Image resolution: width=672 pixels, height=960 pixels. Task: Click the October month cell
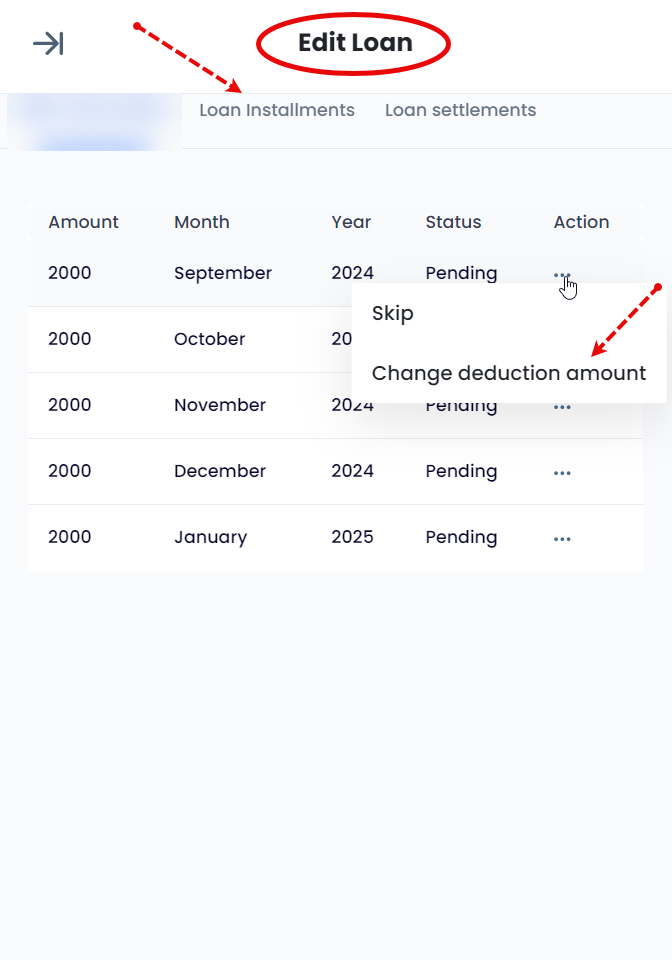tap(209, 339)
